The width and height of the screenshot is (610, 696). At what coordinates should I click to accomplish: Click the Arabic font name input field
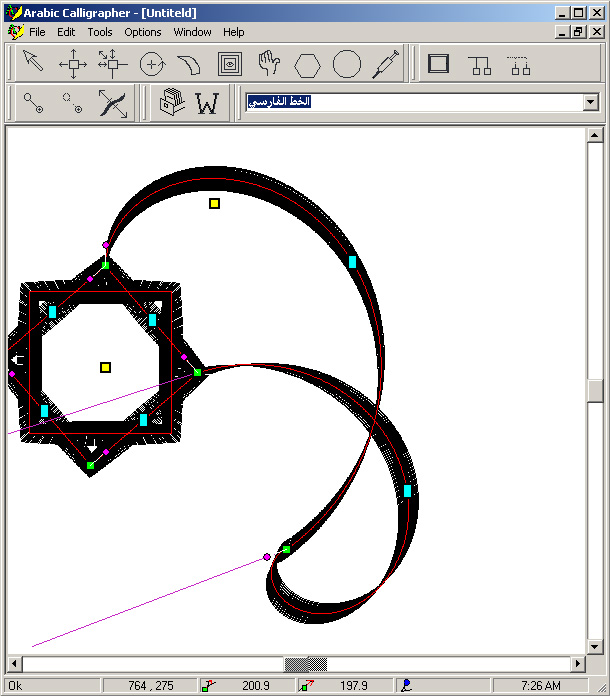click(410, 102)
